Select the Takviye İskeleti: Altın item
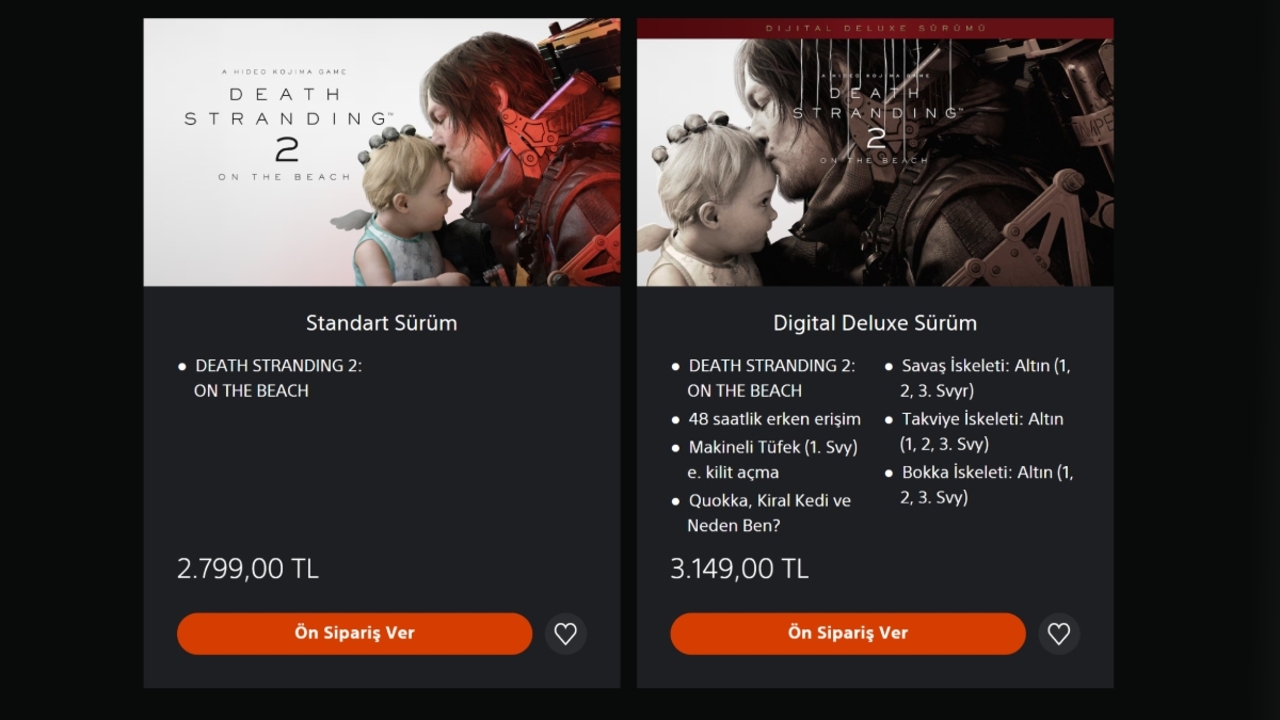1280x720 pixels. (981, 431)
